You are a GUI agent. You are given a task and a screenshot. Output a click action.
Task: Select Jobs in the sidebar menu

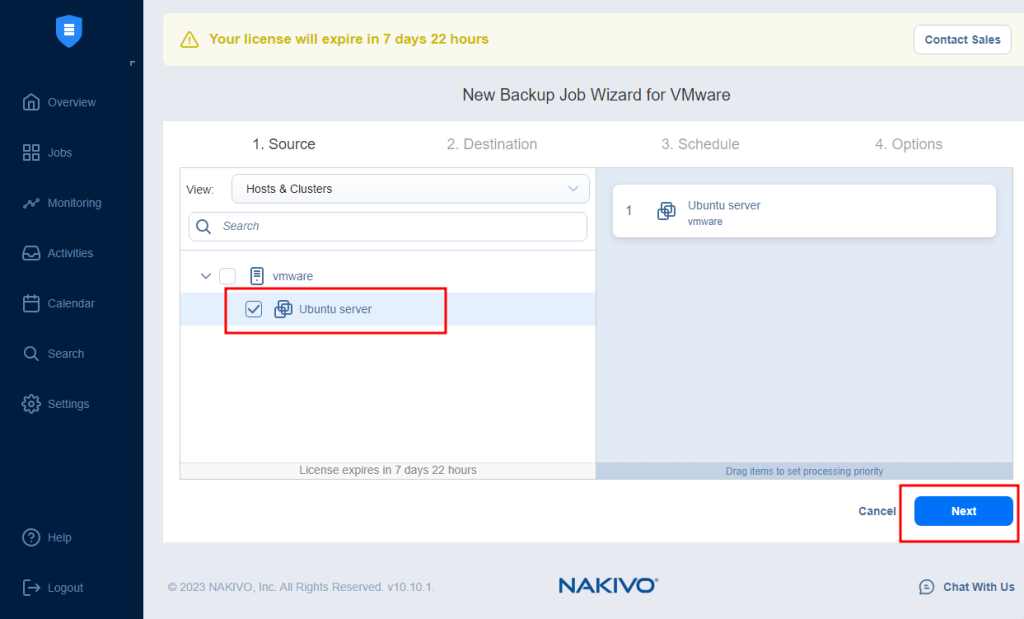click(59, 153)
